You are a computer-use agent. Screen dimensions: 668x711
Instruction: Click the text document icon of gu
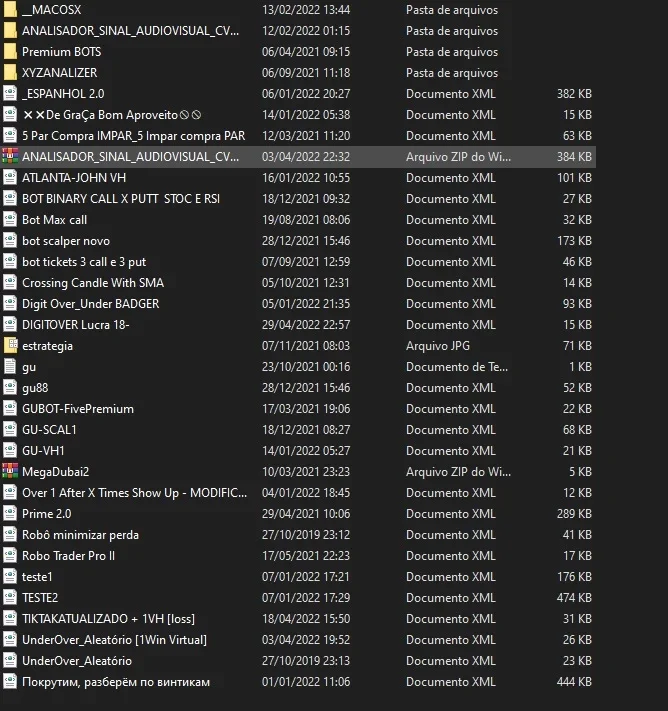[10, 366]
